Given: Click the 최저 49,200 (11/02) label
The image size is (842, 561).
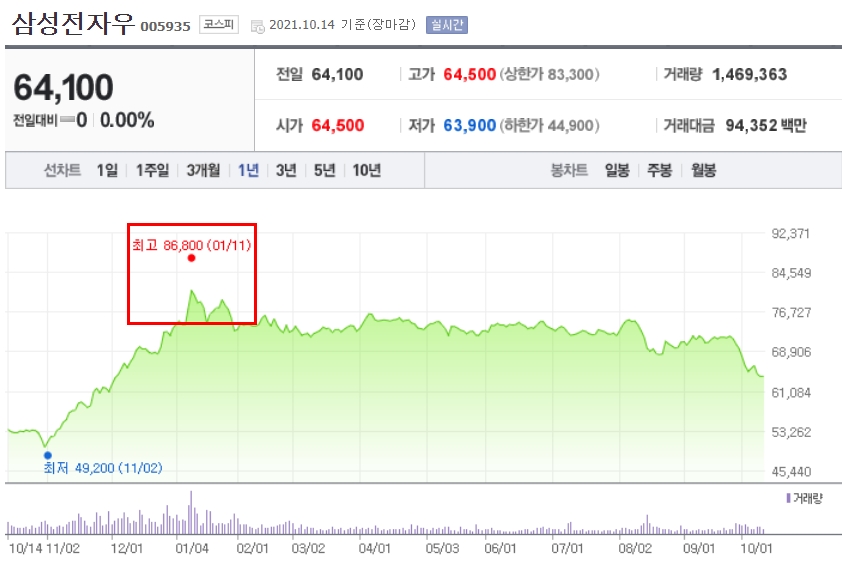Looking at the screenshot, I should point(103,468).
